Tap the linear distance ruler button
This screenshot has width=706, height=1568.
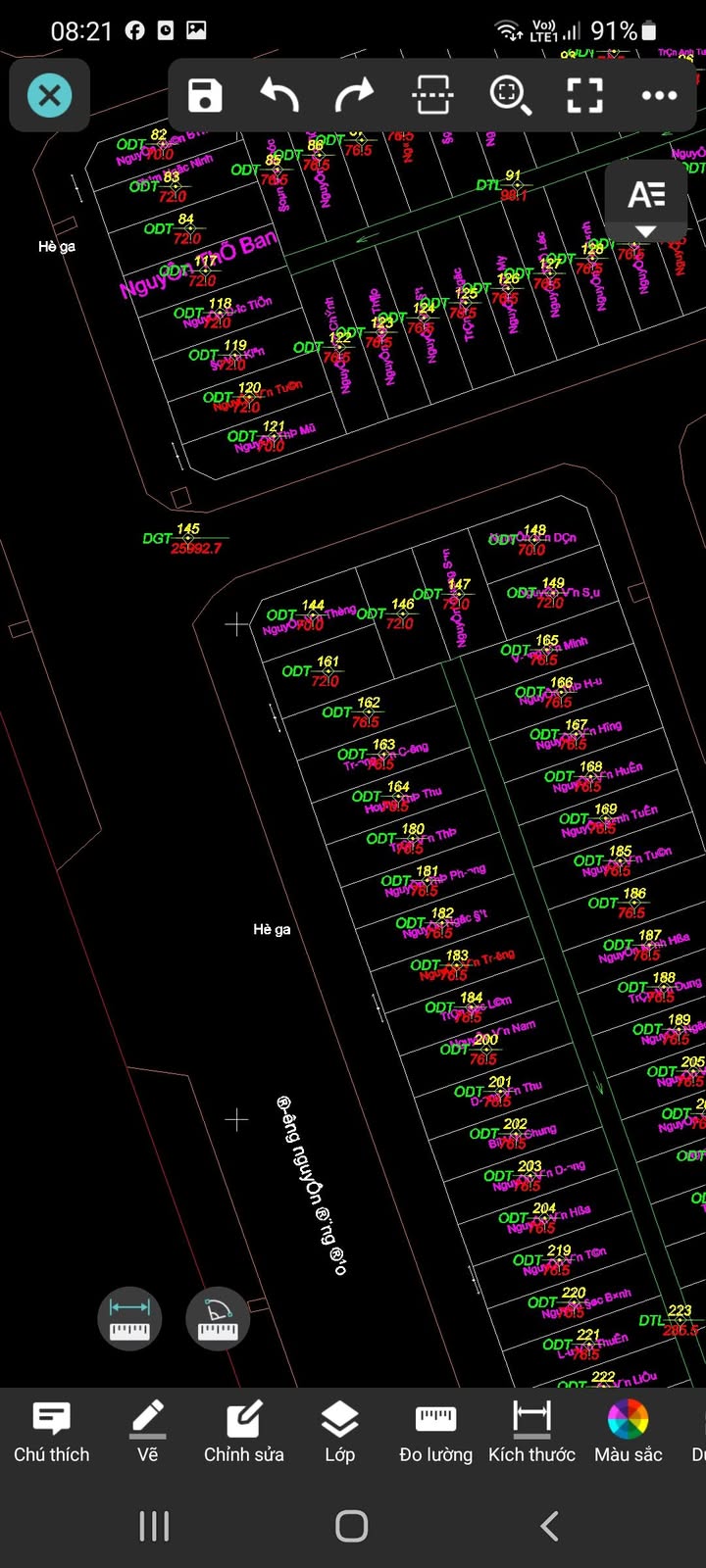pos(129,1318)
